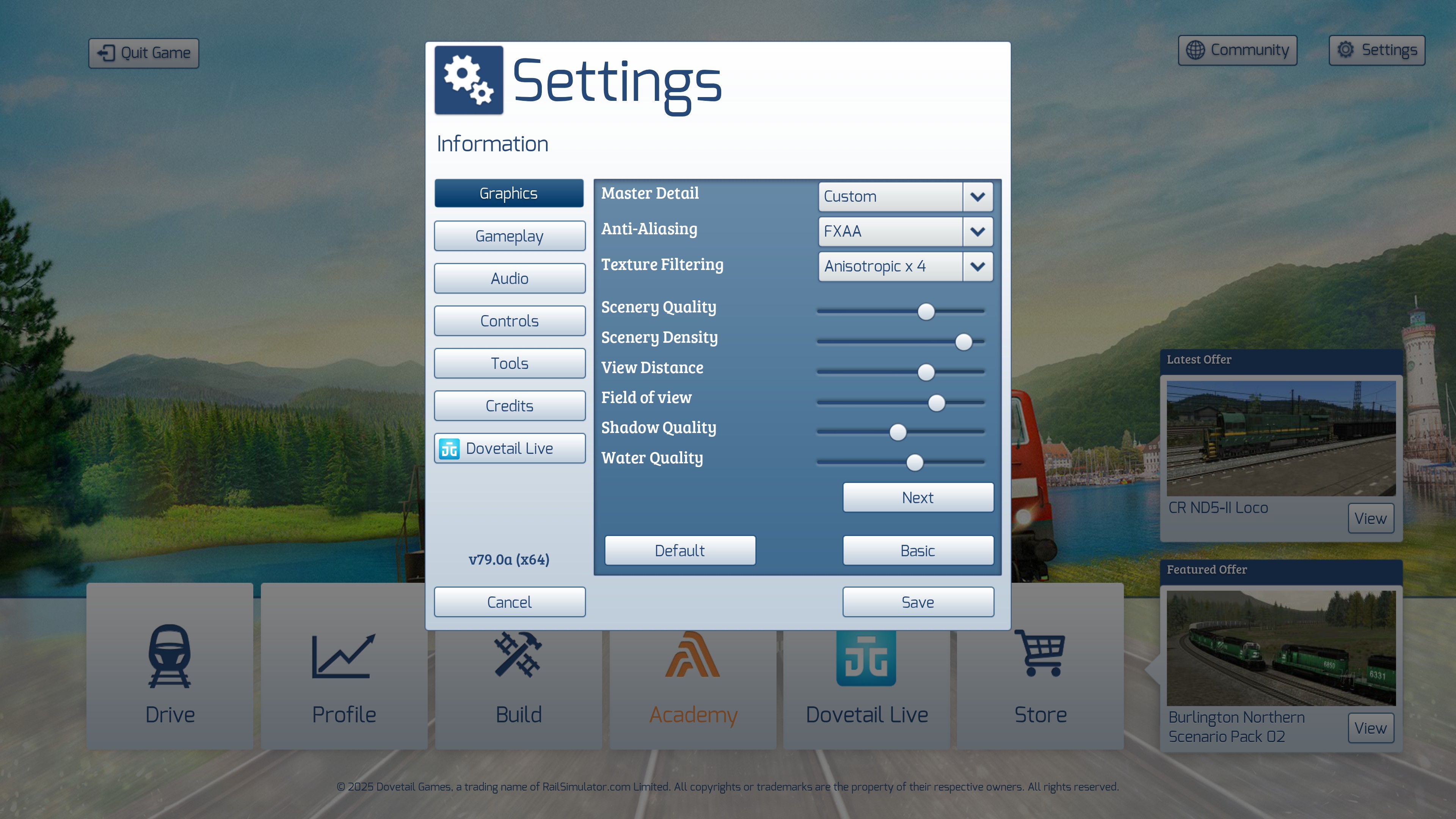Click the Drive train icon tile
The image size is (1456, 819).
(x=169, y=666)
